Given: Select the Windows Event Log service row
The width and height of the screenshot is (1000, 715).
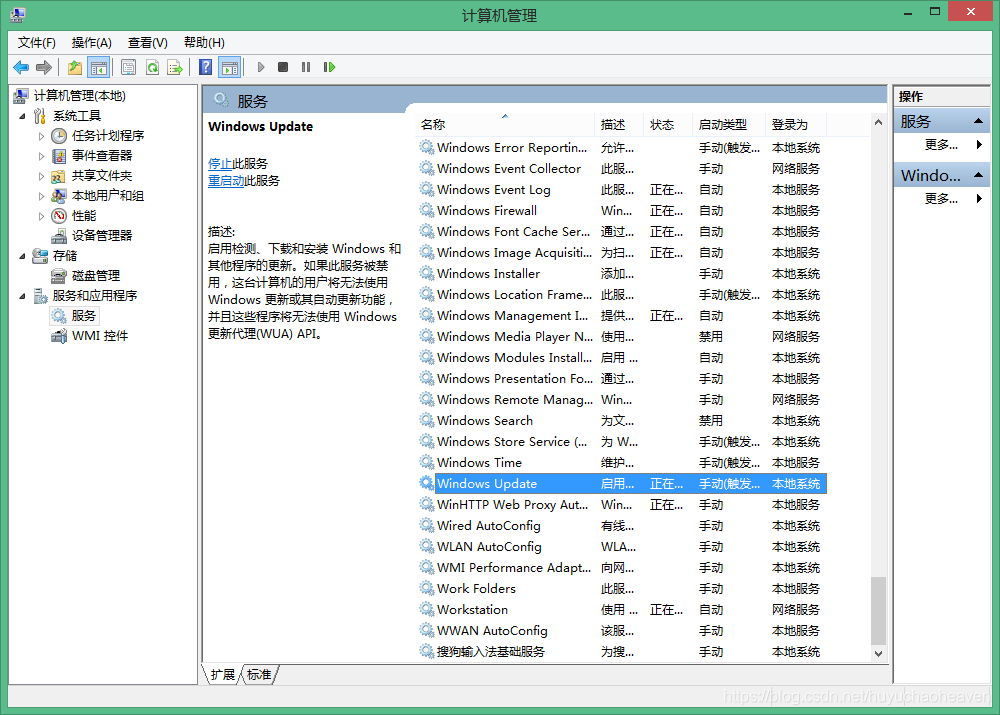Looking at the screenshot, I should (622, 189).
